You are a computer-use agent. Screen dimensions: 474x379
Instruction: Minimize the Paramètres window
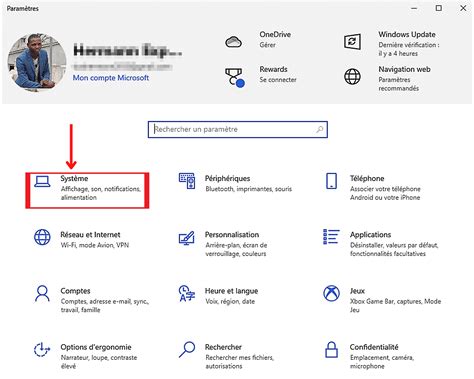(x=414, y=8)
